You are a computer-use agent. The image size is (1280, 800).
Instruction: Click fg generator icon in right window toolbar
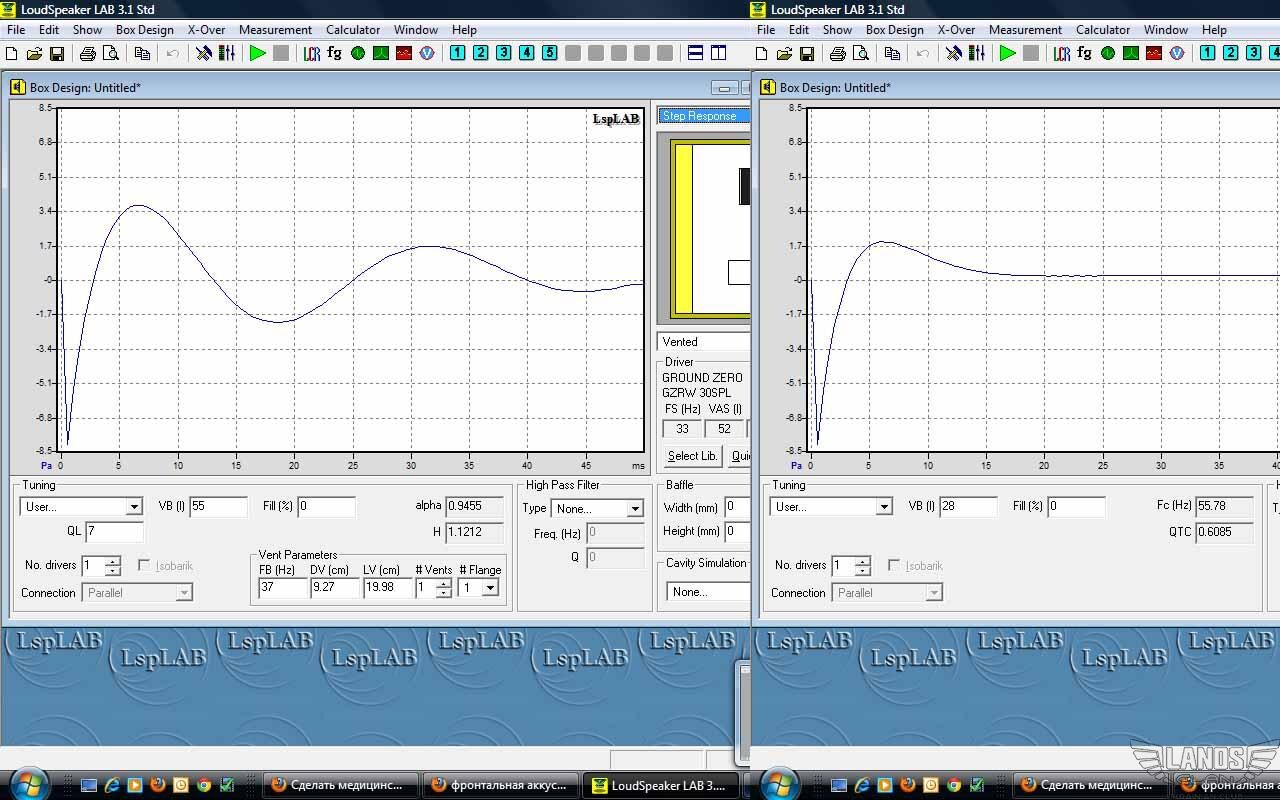pyautogui.click(x=1084, y=53)
